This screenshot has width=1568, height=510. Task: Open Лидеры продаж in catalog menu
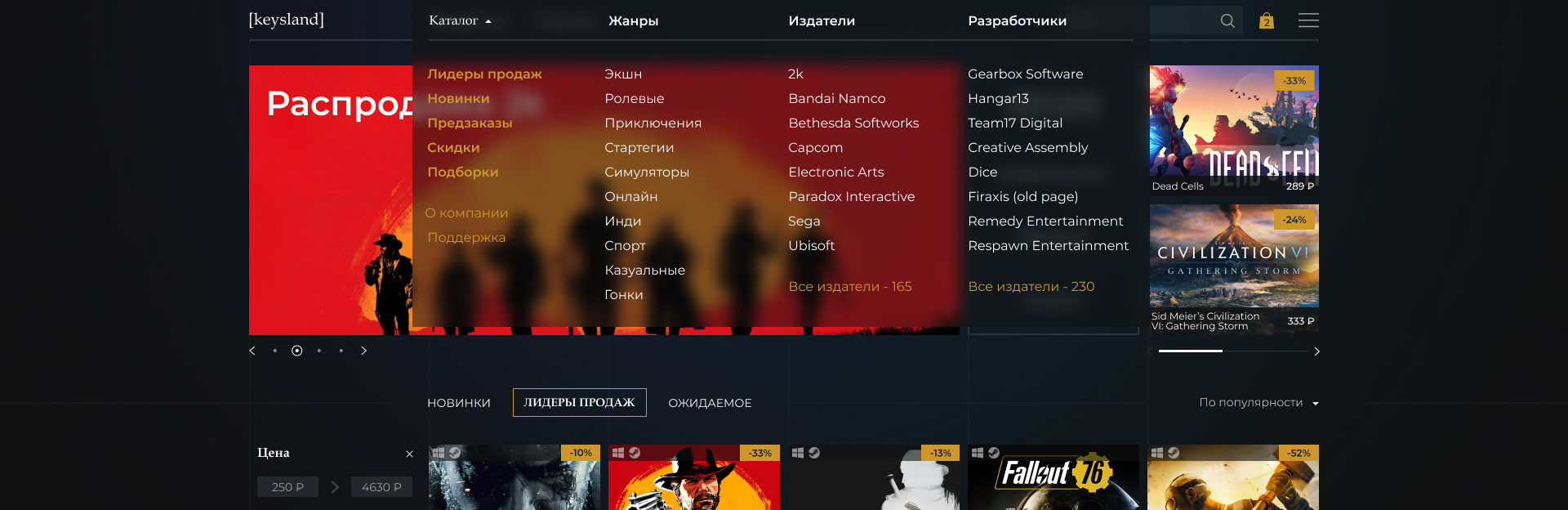[484, 74]
